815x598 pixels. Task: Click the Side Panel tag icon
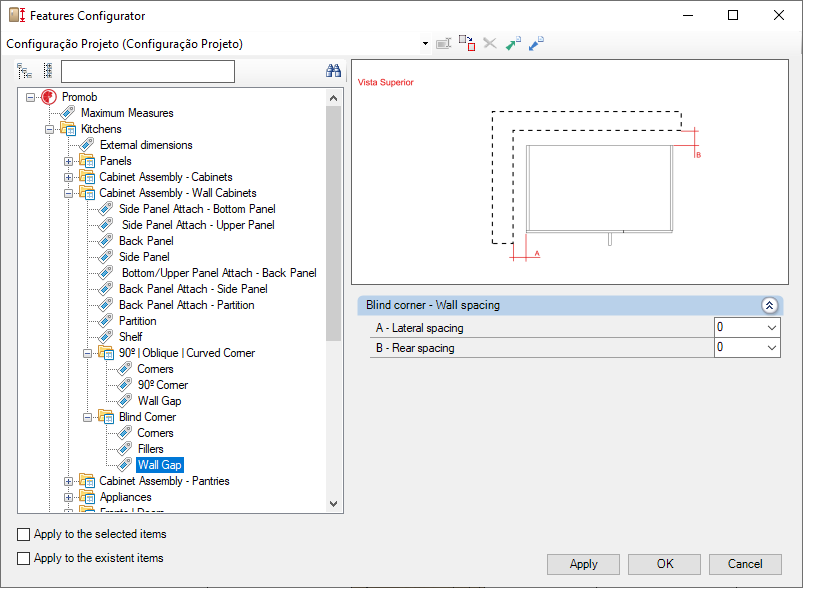pyautogui.click(x=106, y=257)
